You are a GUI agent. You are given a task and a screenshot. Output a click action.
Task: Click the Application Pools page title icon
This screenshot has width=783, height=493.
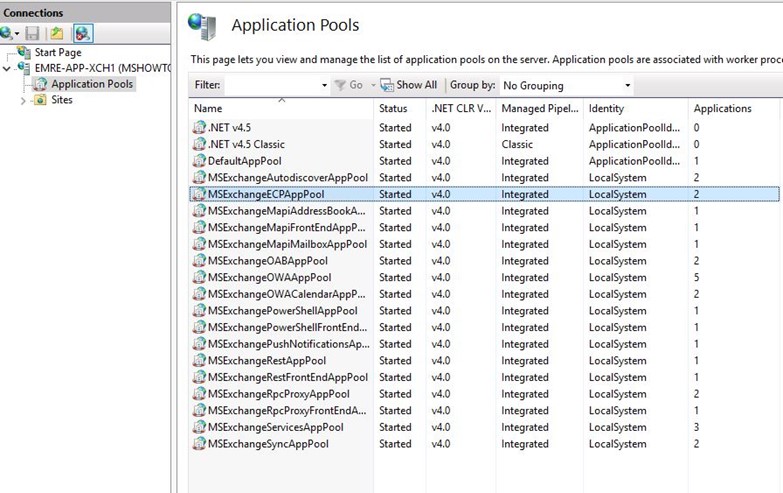click(202, 26)
